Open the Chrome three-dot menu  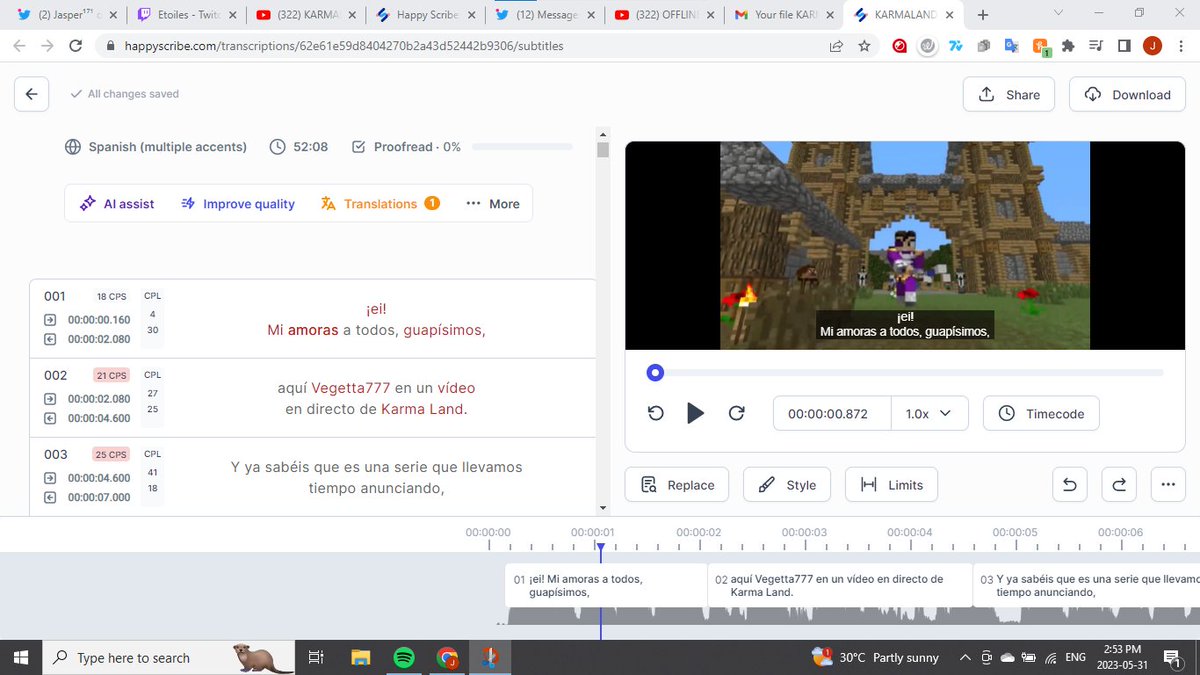tap(1181, 46)
